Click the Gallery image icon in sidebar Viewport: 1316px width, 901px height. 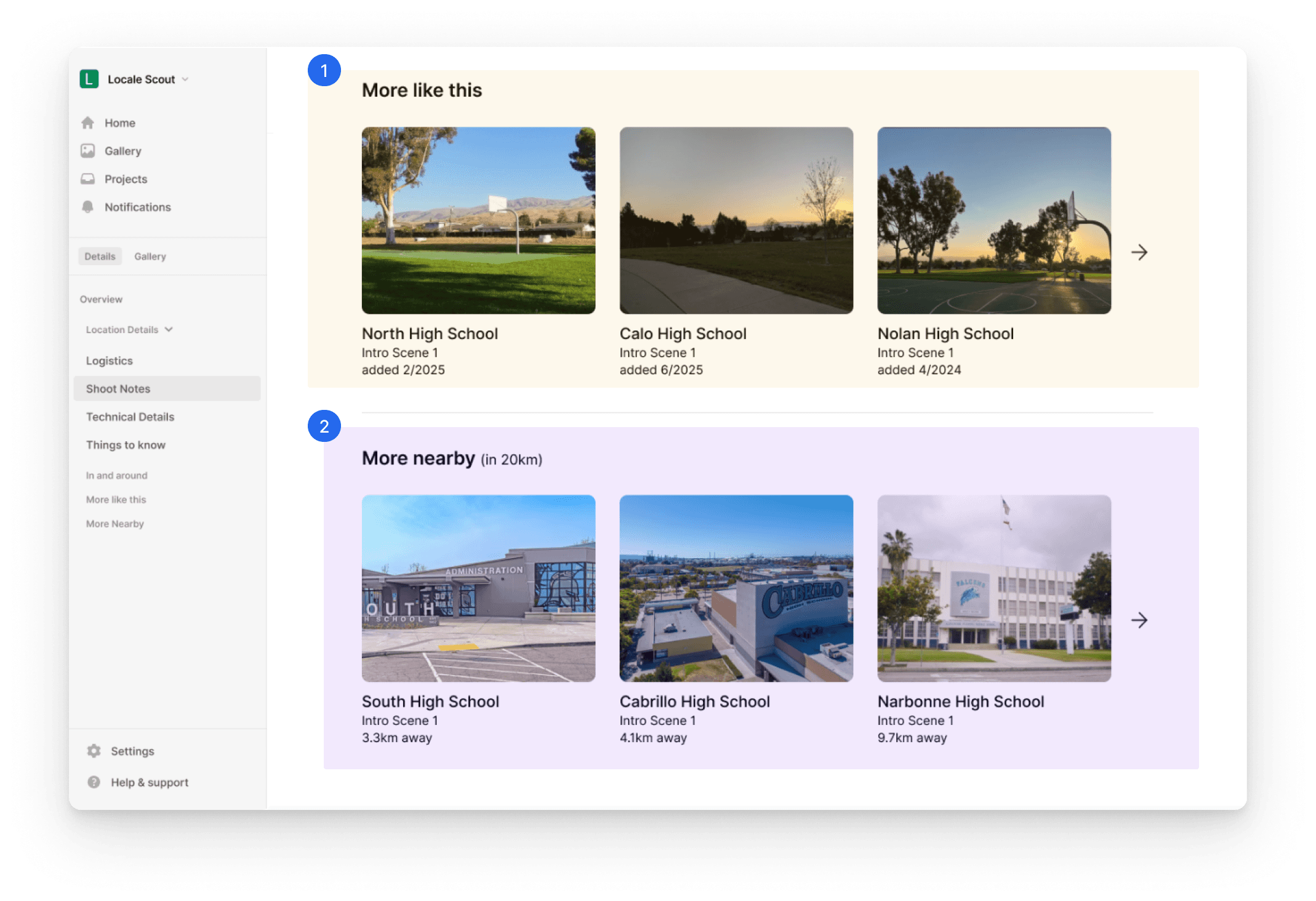(x=88, y=151)
